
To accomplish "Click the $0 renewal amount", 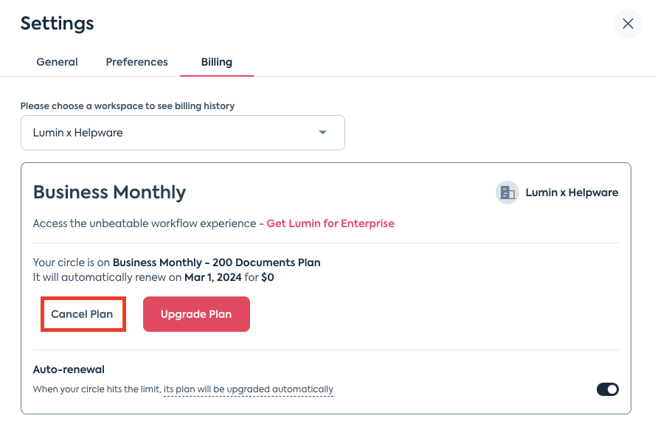I will point(267,277).
